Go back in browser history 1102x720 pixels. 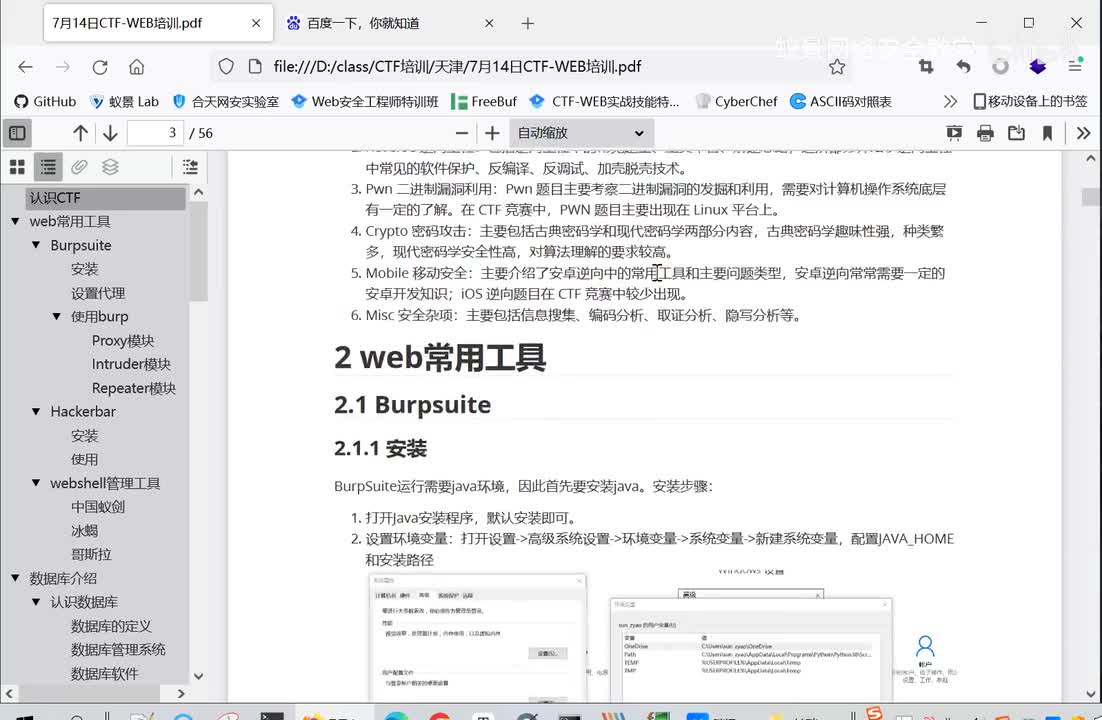pos(25,67)
